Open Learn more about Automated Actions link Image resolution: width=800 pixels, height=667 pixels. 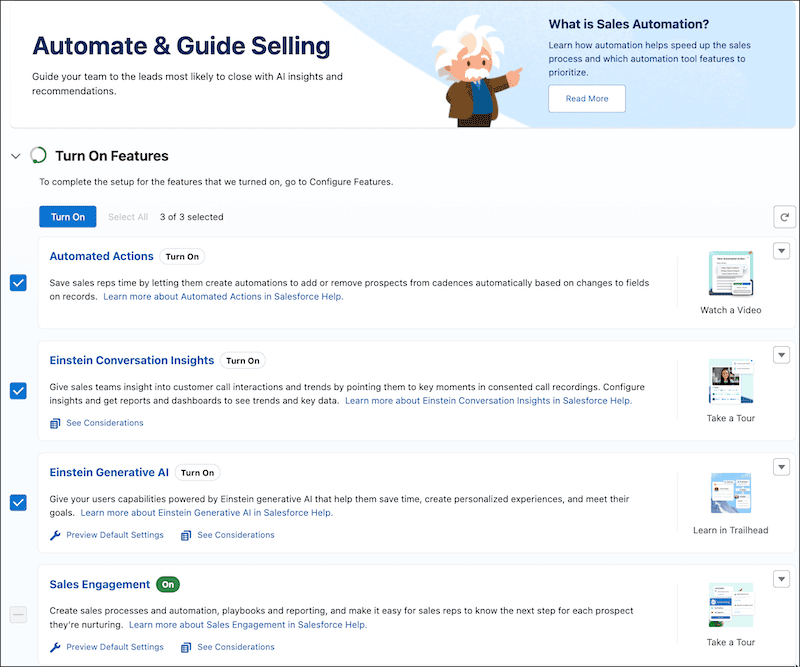click(x=223, y=297)
